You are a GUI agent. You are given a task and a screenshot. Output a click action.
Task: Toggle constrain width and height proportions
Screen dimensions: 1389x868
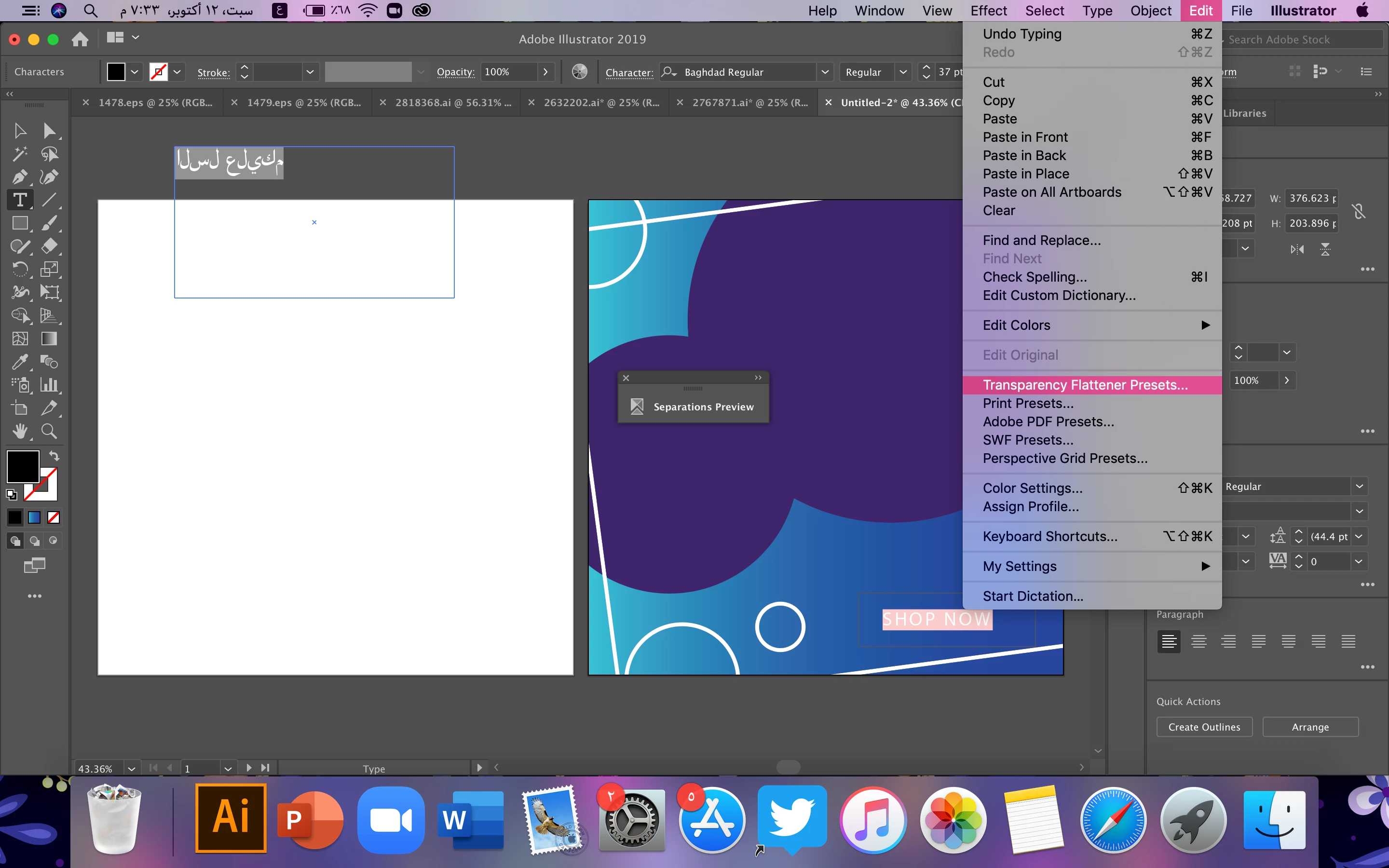pos(1359,211)
